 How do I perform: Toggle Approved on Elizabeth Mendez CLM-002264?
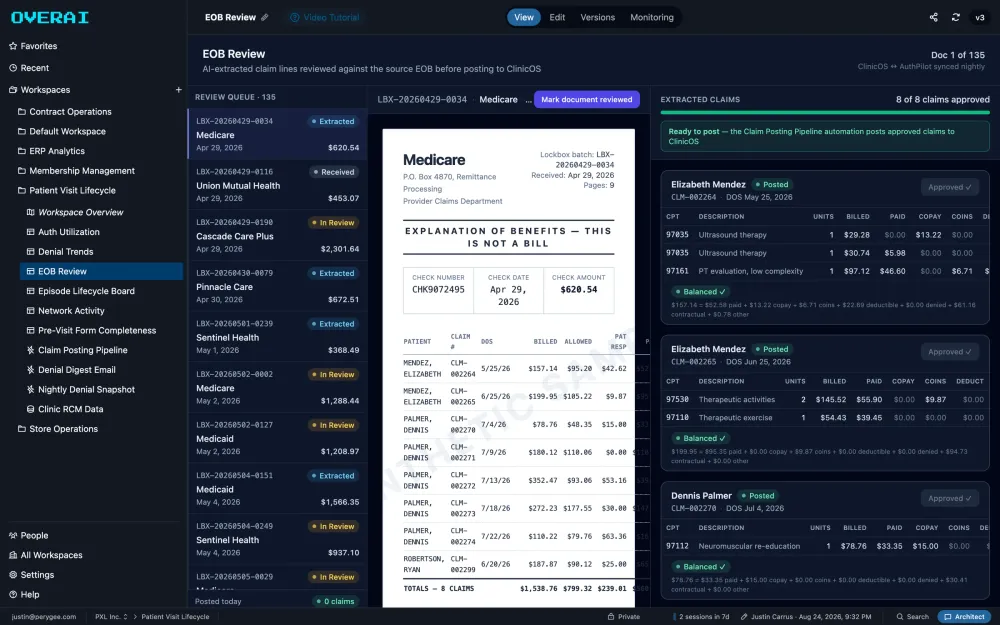point(950,187)
